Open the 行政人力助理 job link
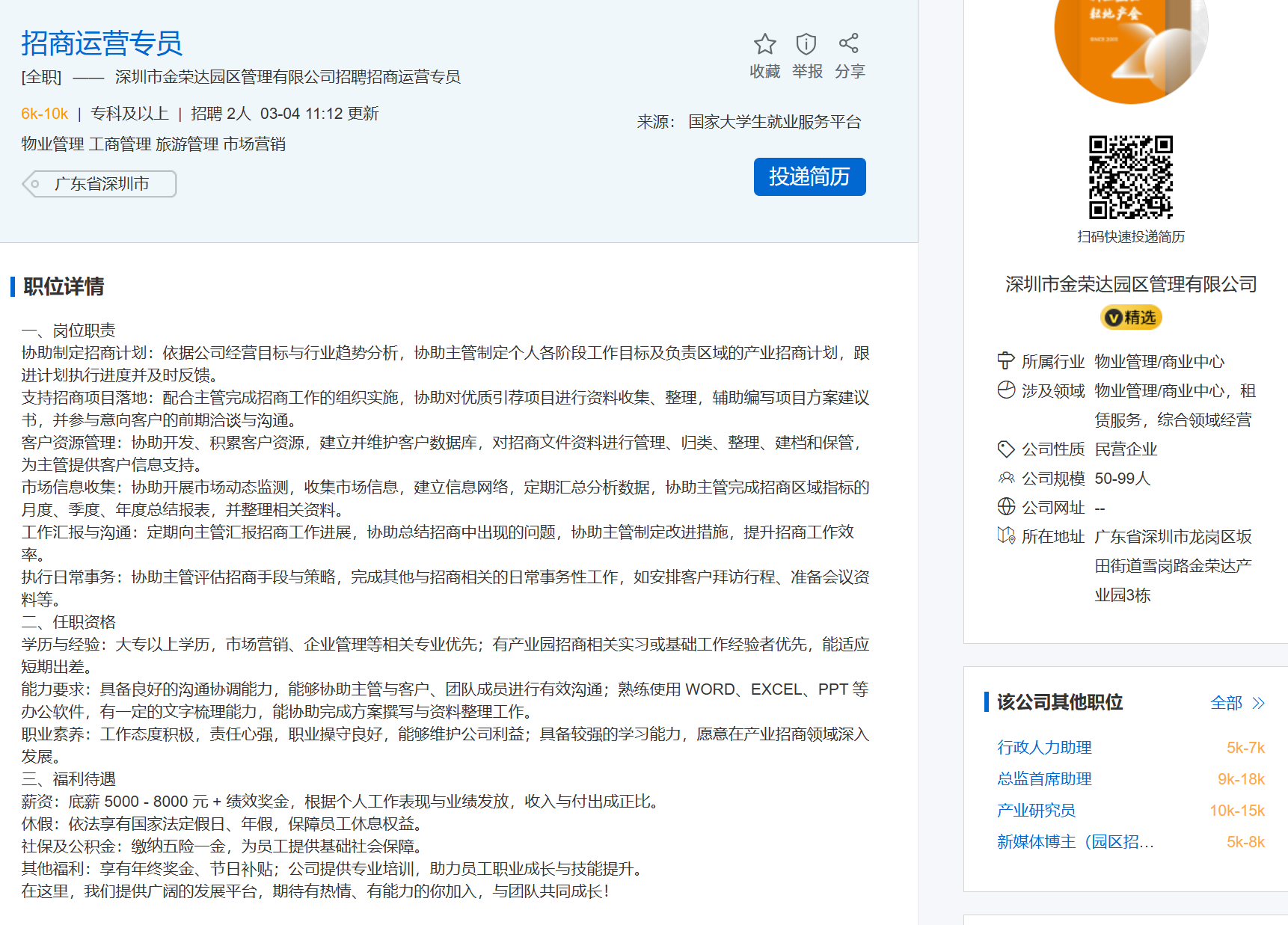The image size is (1288, 925). coord(1044,748)
